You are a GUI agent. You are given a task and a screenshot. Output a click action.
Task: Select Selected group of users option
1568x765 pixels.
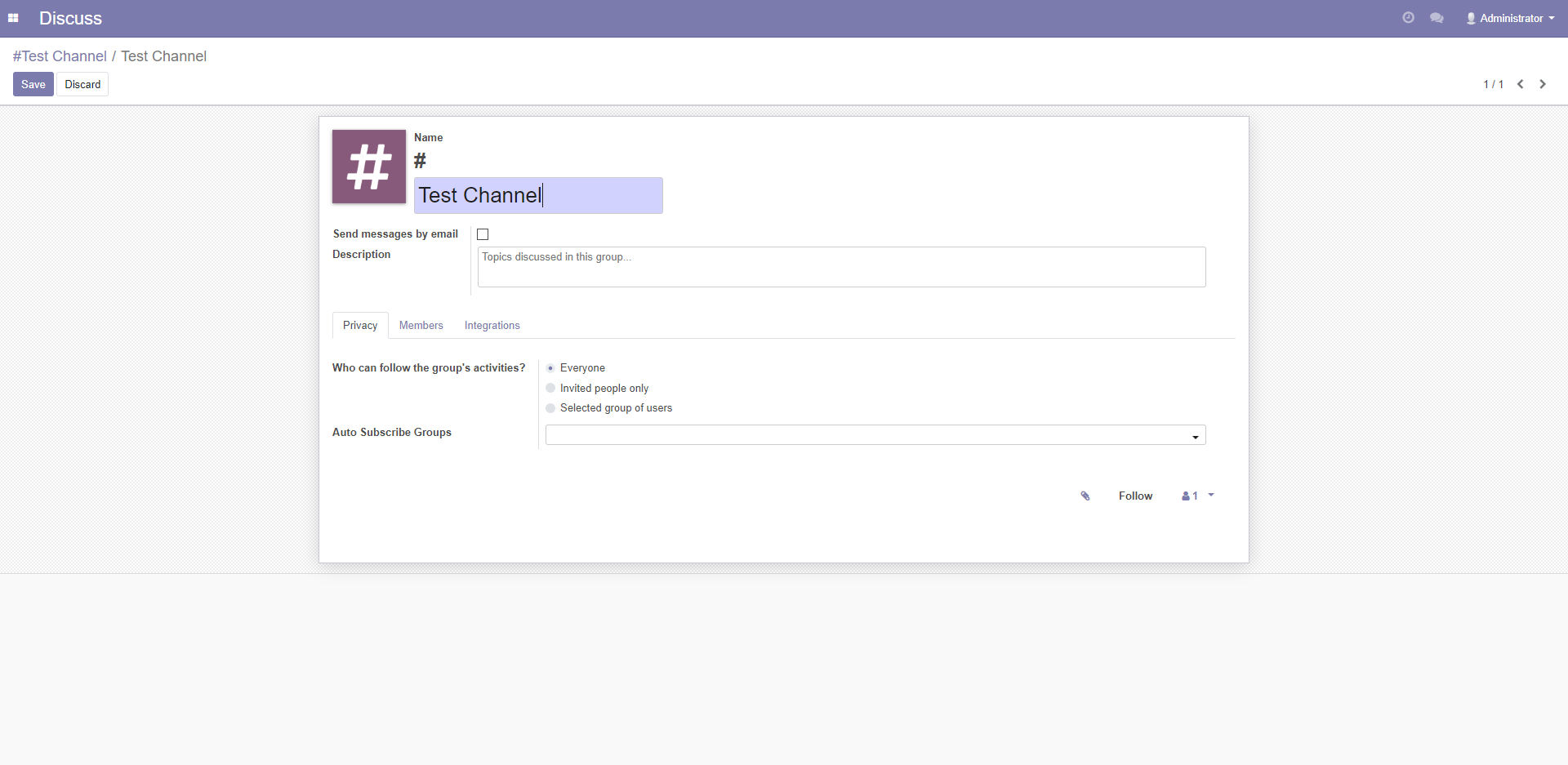550,408
